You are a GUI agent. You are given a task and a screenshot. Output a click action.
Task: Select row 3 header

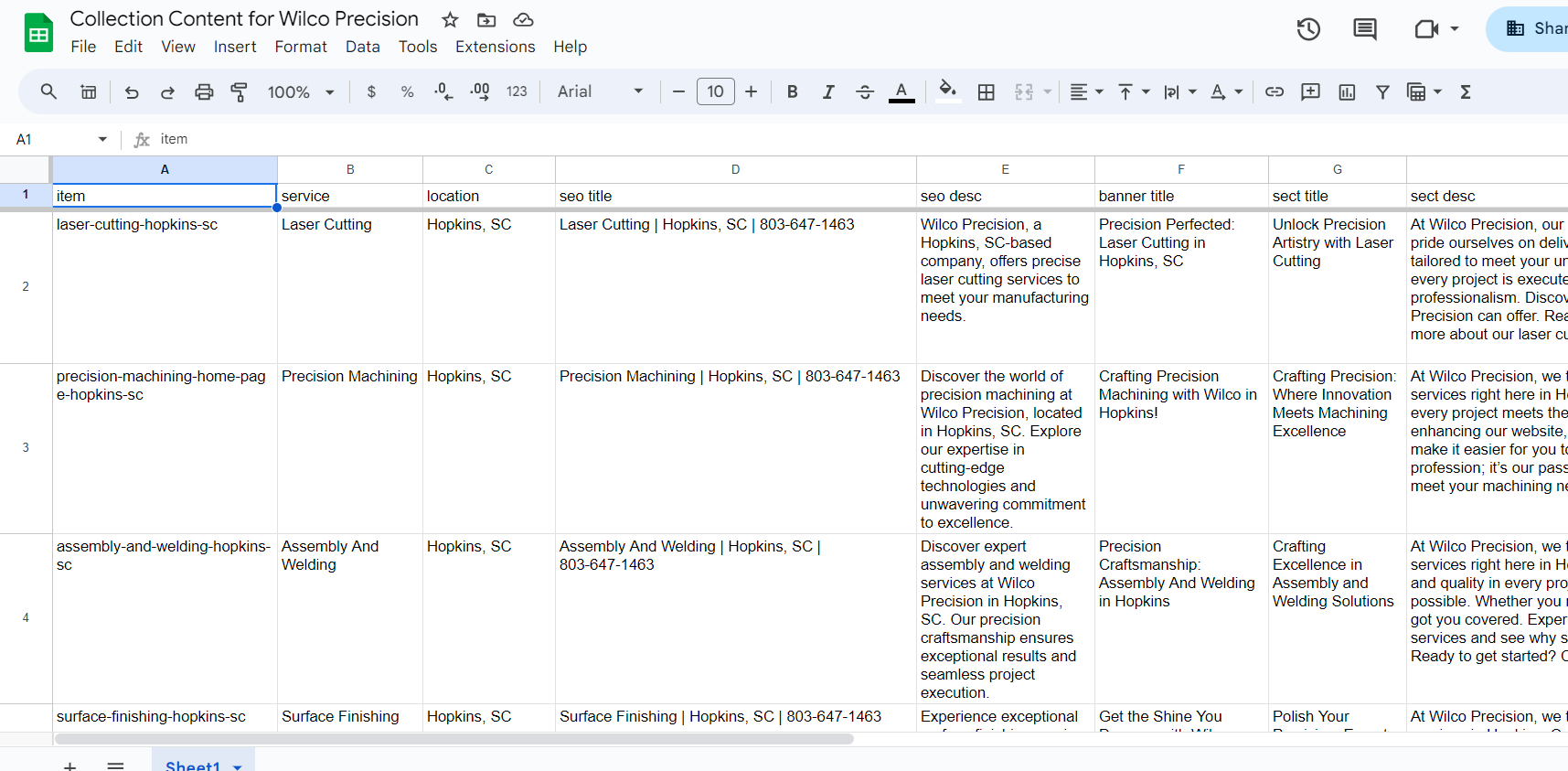tap(26, 448)
